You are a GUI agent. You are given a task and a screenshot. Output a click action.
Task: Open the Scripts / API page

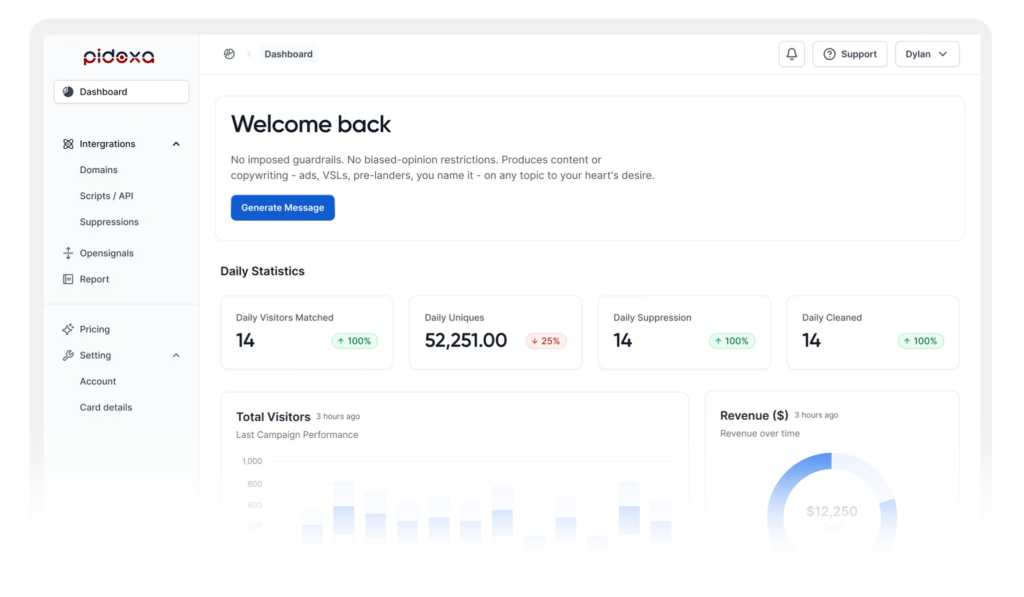[x=106, y=196]
